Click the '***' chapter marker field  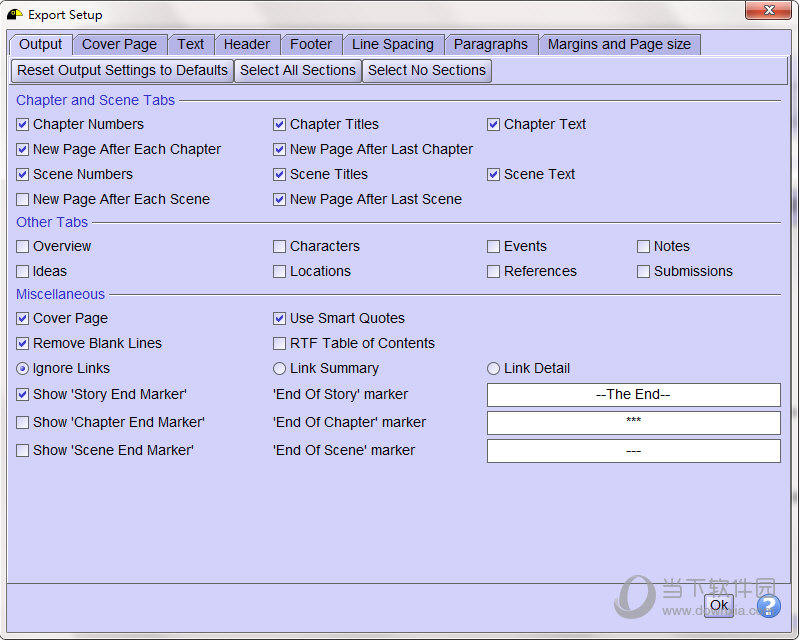(x=633, y=423)
